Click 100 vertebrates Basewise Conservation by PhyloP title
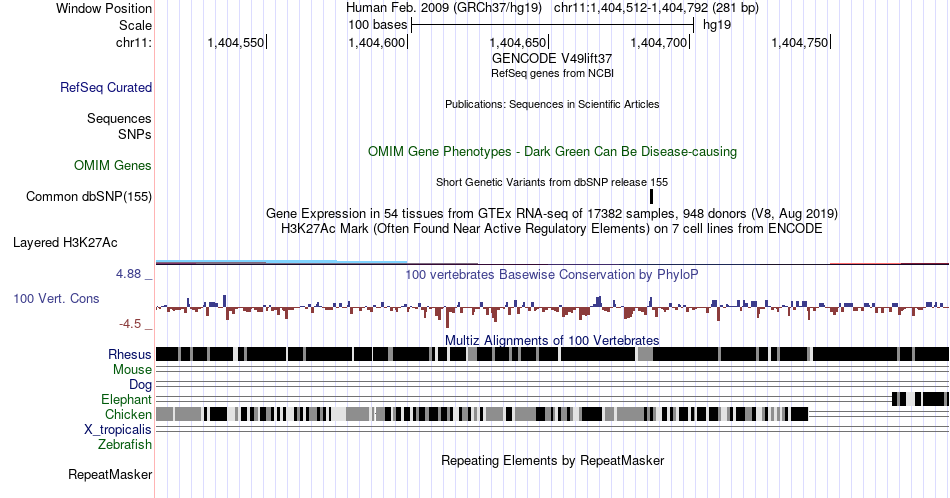The image size is (950, 498). (x=552, y=274)
